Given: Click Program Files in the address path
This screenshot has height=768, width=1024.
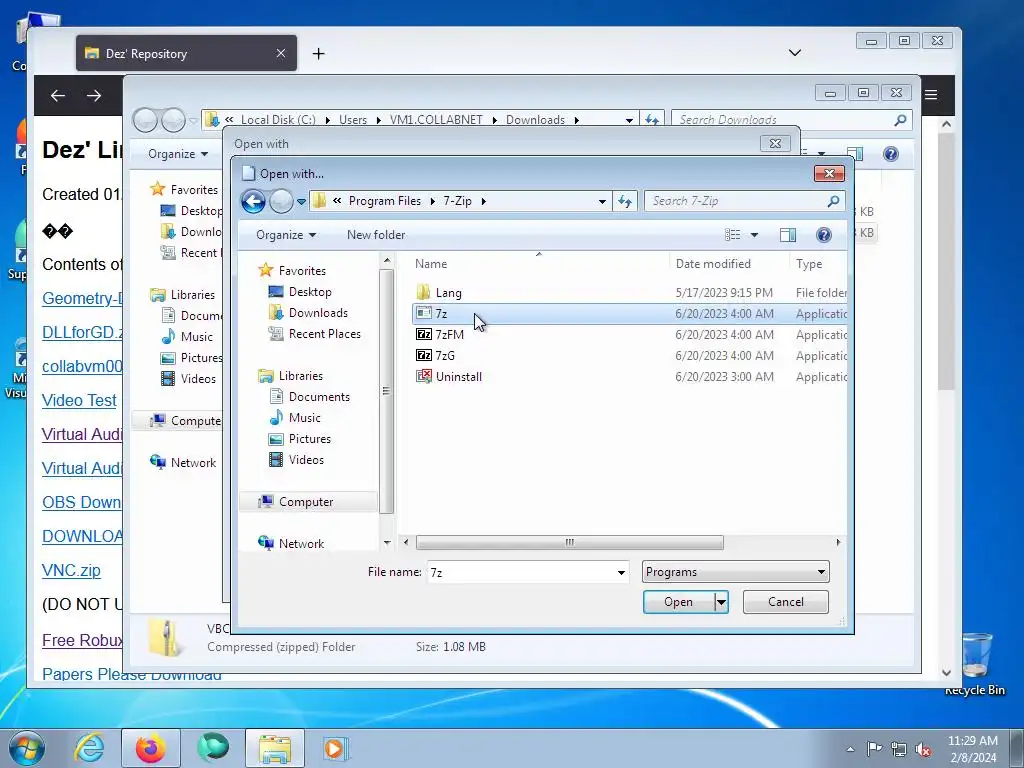Looking at the screenshot, I should [x=385, y=201].
